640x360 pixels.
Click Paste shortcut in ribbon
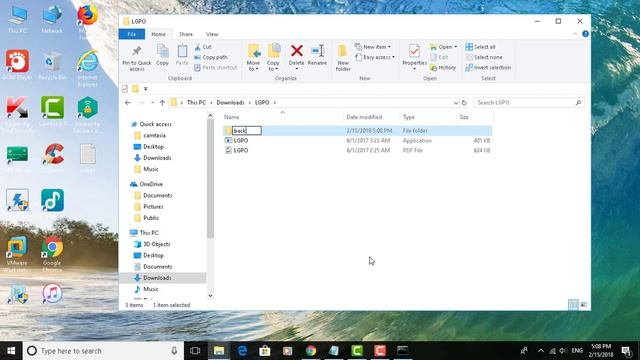pos(215,67)
